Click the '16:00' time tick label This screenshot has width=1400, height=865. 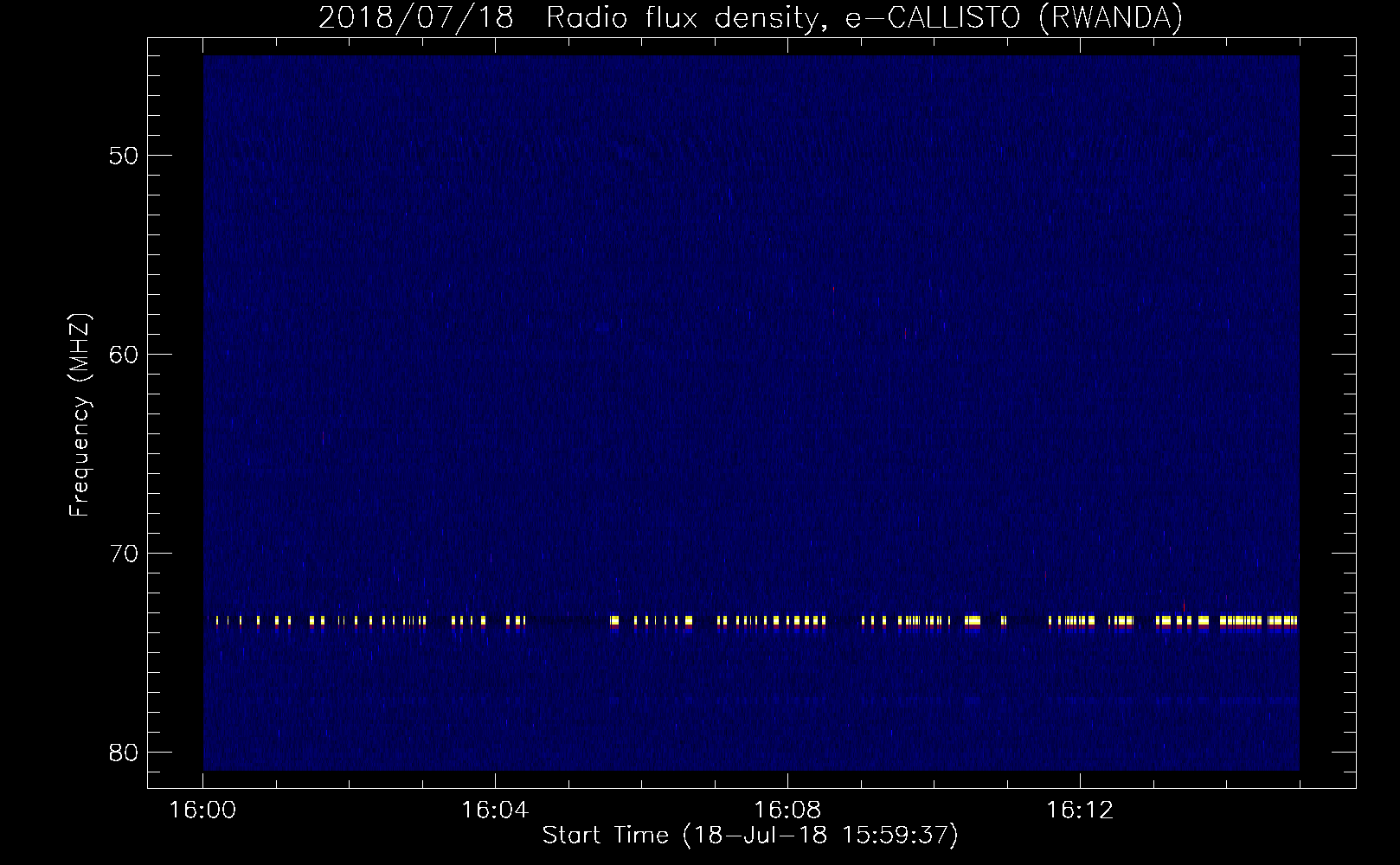click(202, 811)
